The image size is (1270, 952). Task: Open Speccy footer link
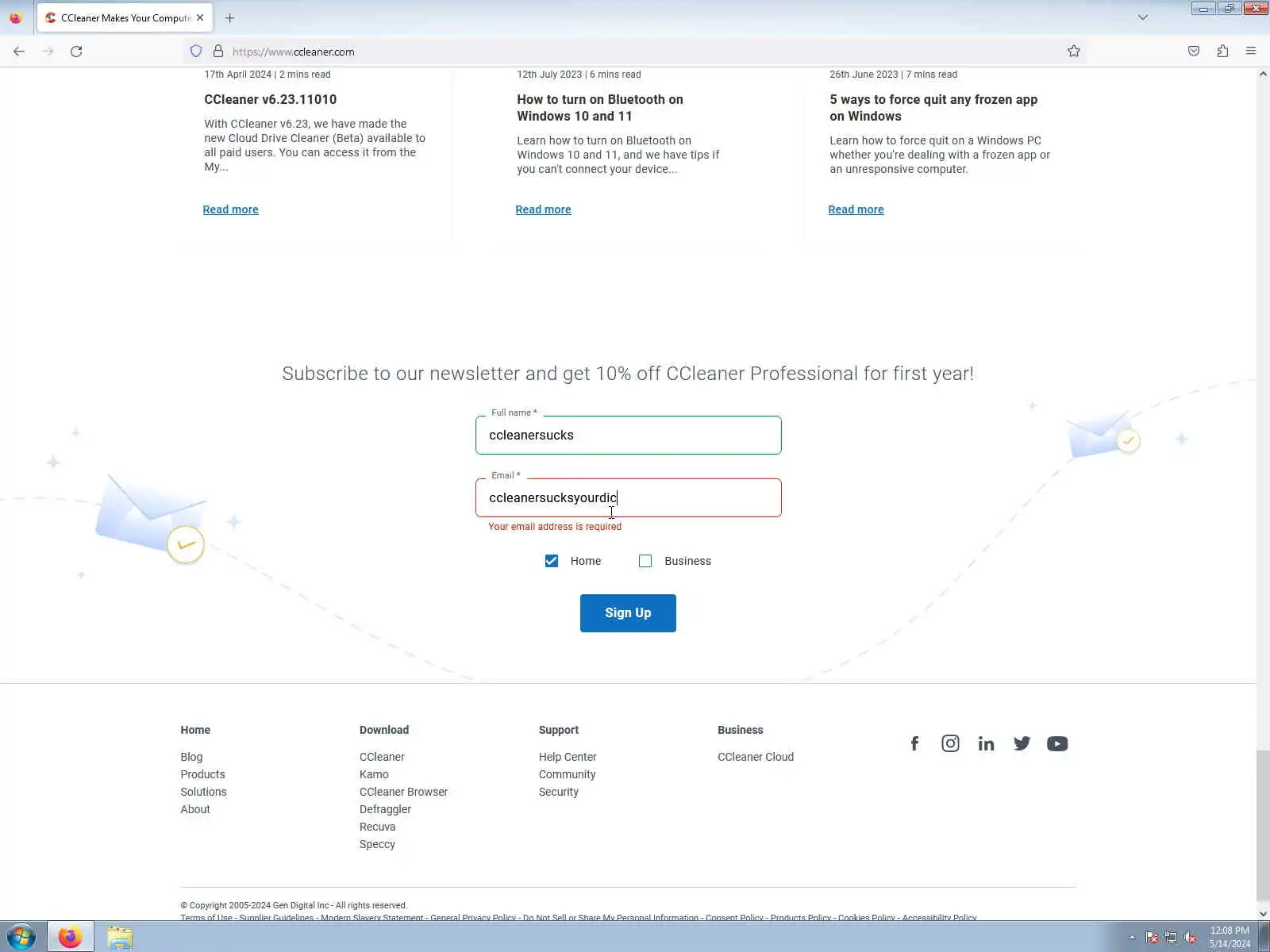click(x=377, y=844)
